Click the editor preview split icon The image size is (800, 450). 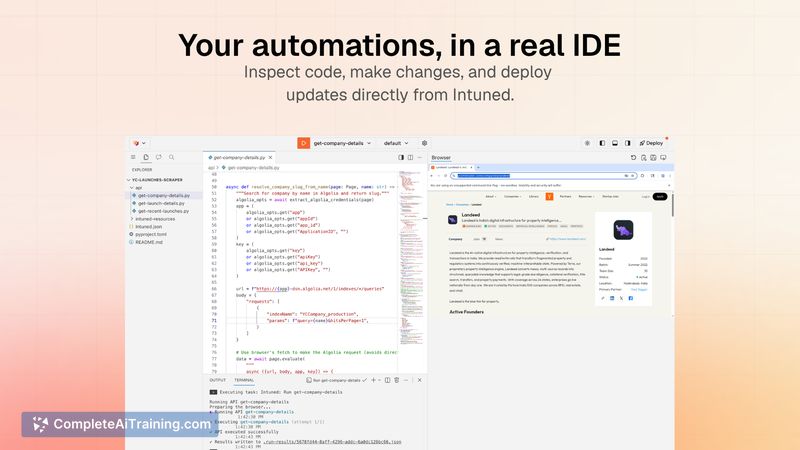401,158
